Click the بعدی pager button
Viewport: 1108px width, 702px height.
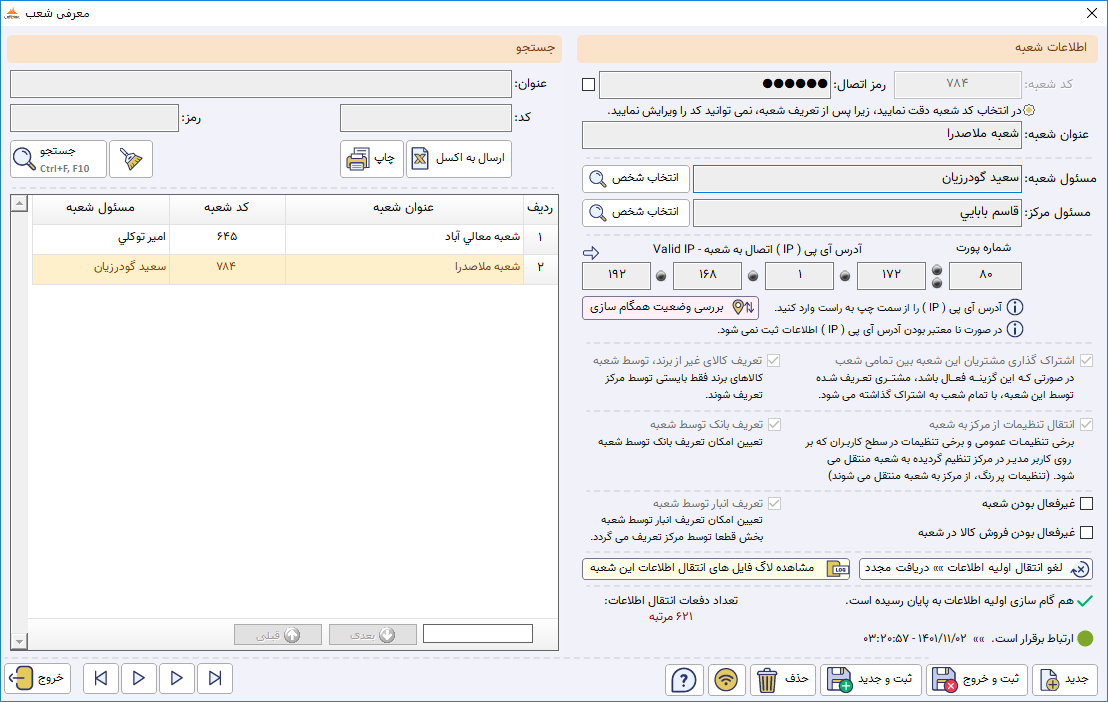372,634
